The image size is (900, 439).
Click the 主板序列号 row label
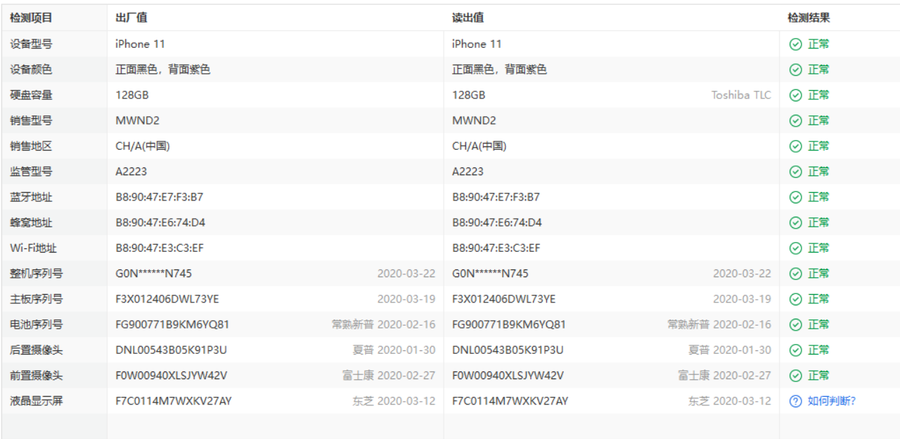[x=36, y=299]
